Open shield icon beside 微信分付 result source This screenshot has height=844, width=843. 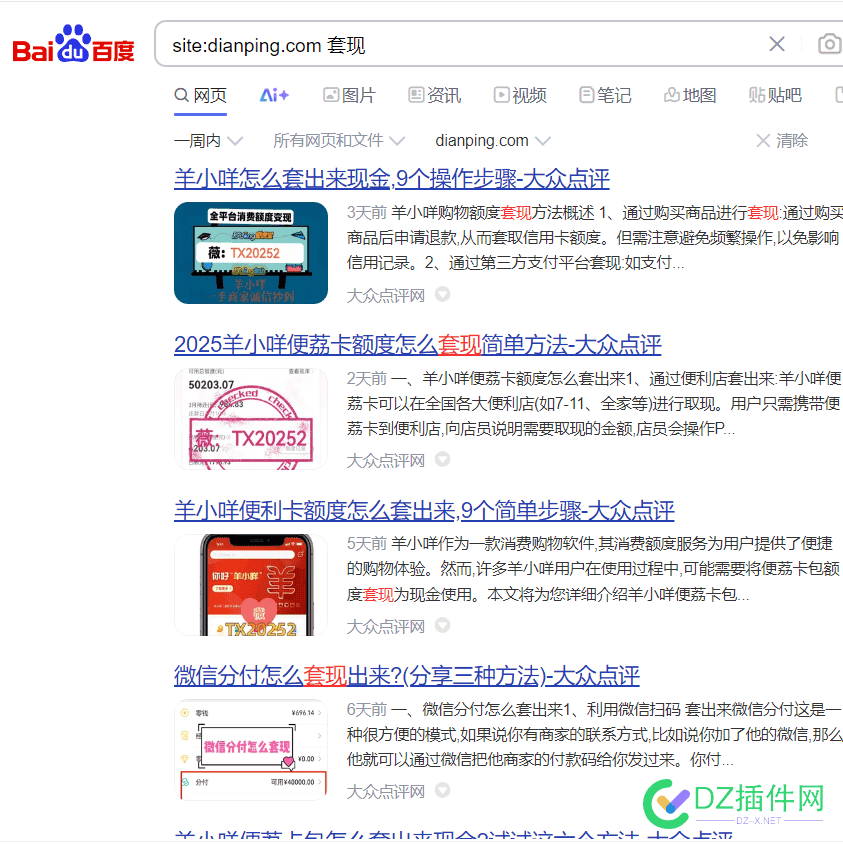[442, 791]
